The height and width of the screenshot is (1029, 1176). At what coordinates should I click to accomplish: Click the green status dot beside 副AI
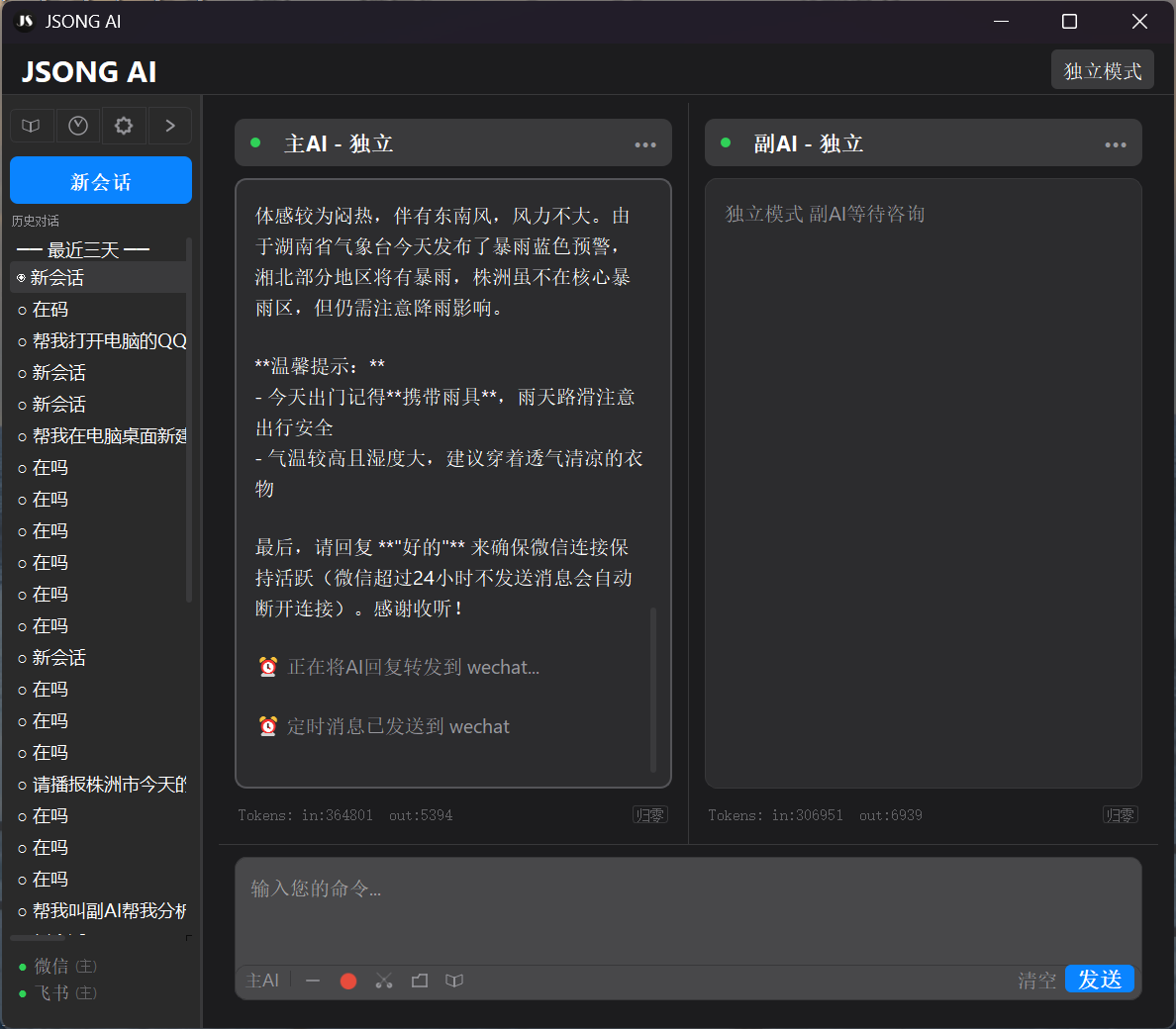(726, 142)
